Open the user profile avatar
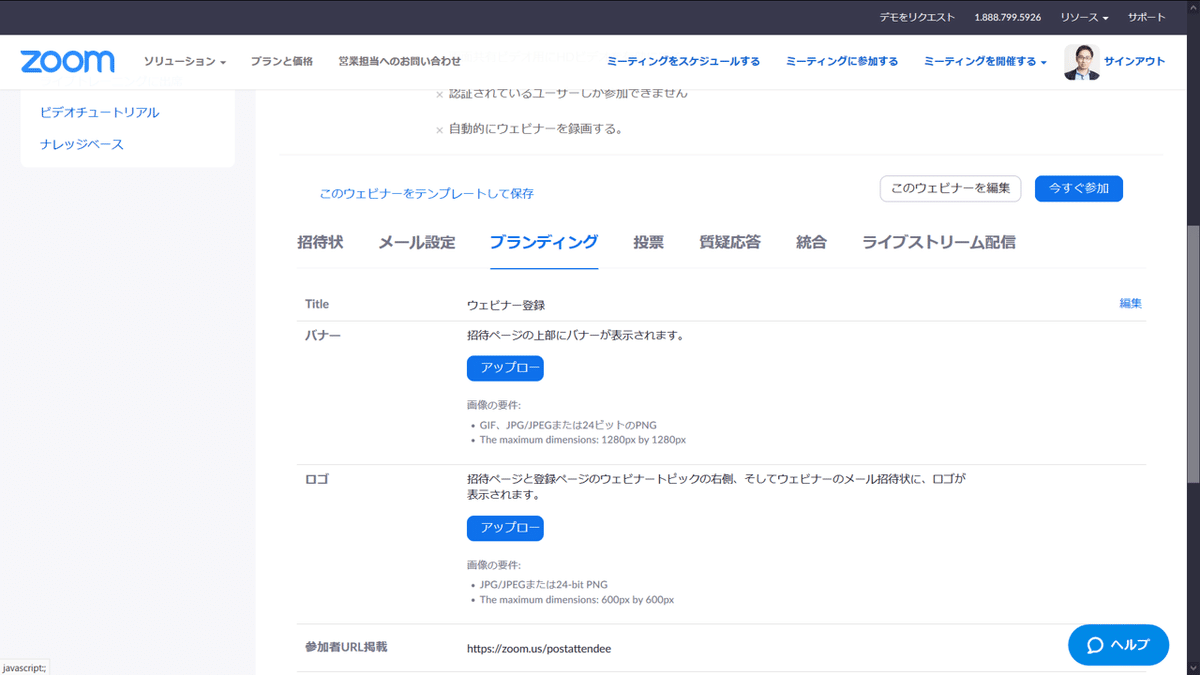1200x675 pixels. coord(1082,61)
